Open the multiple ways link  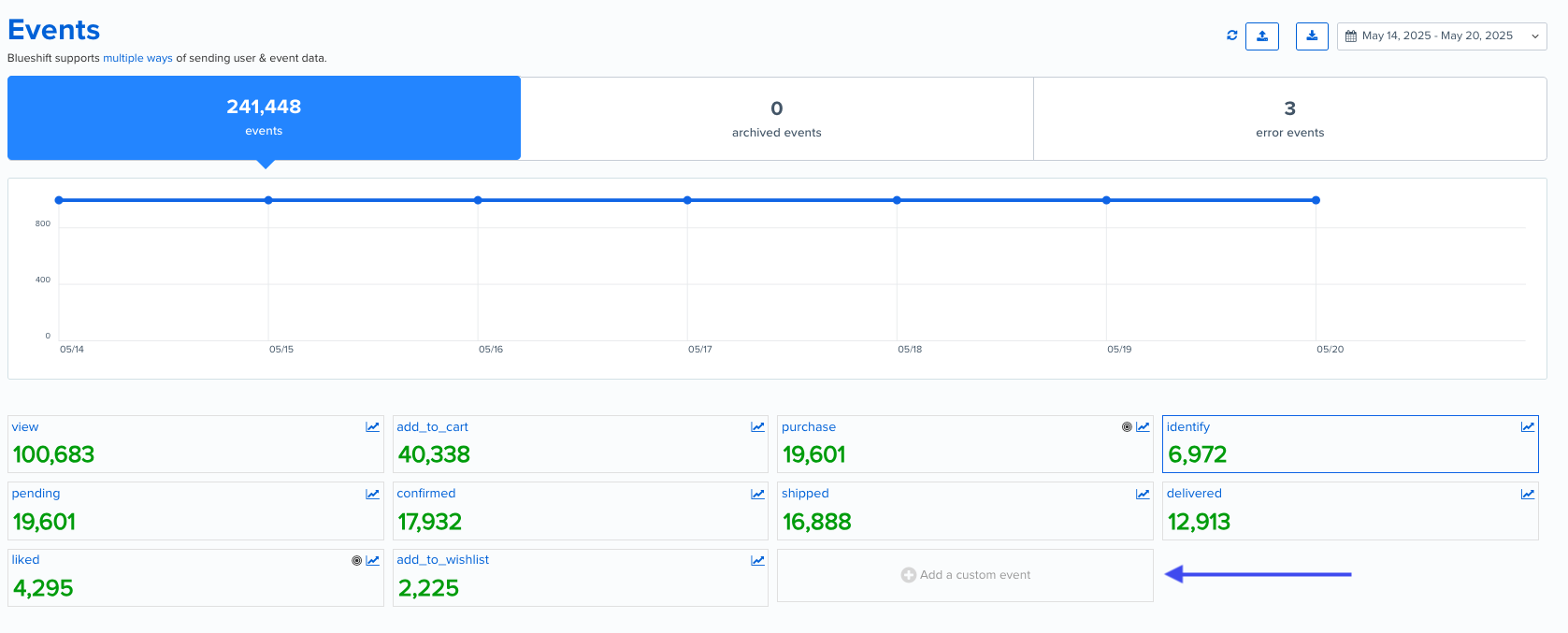tap(137, 58)
